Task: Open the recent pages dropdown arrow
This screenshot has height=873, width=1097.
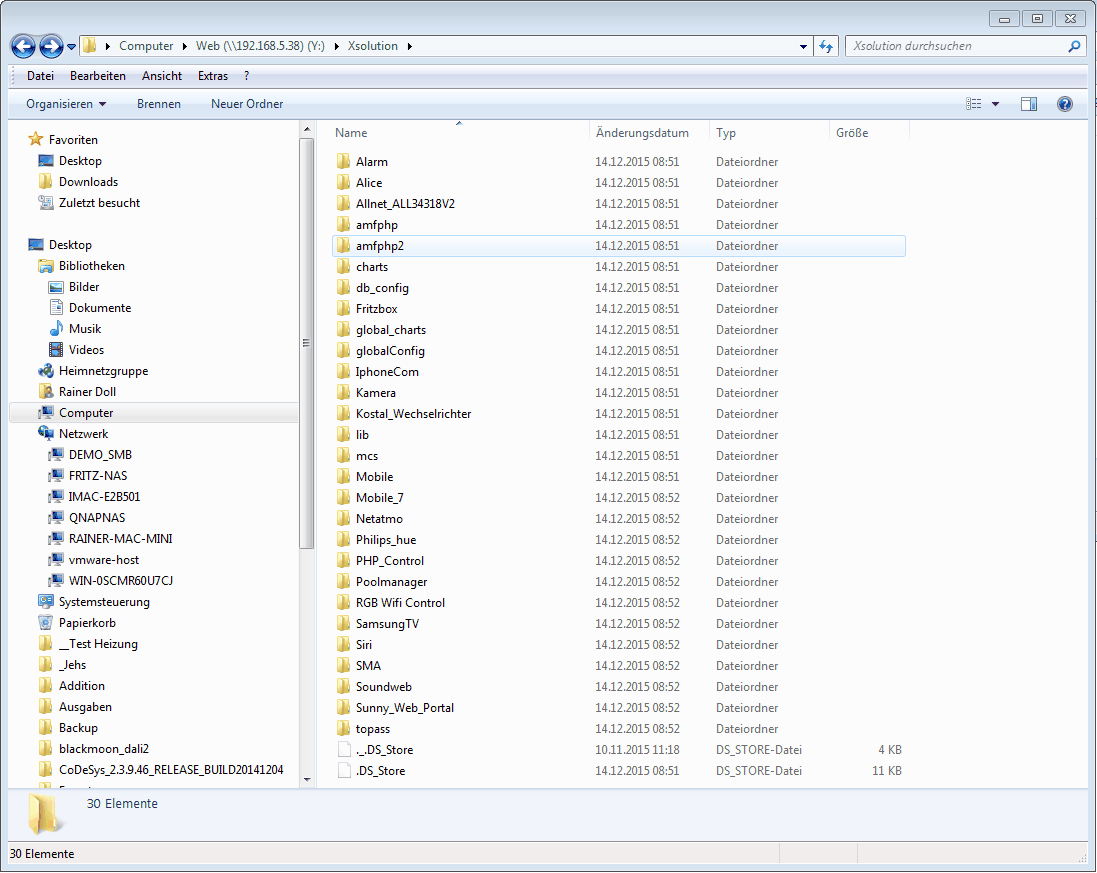Action: (72, 47)
